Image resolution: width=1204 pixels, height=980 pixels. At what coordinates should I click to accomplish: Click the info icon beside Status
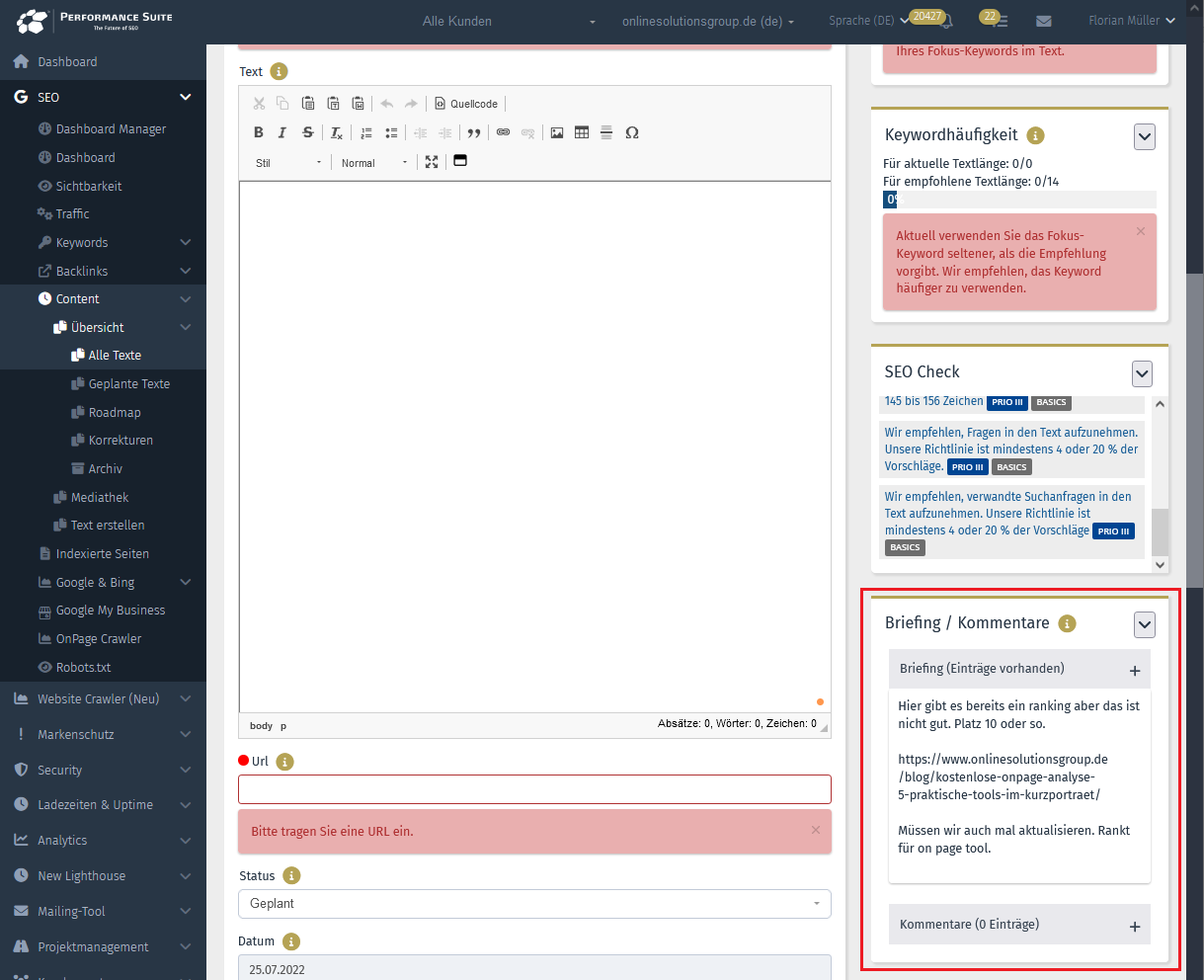click(290, 875)
